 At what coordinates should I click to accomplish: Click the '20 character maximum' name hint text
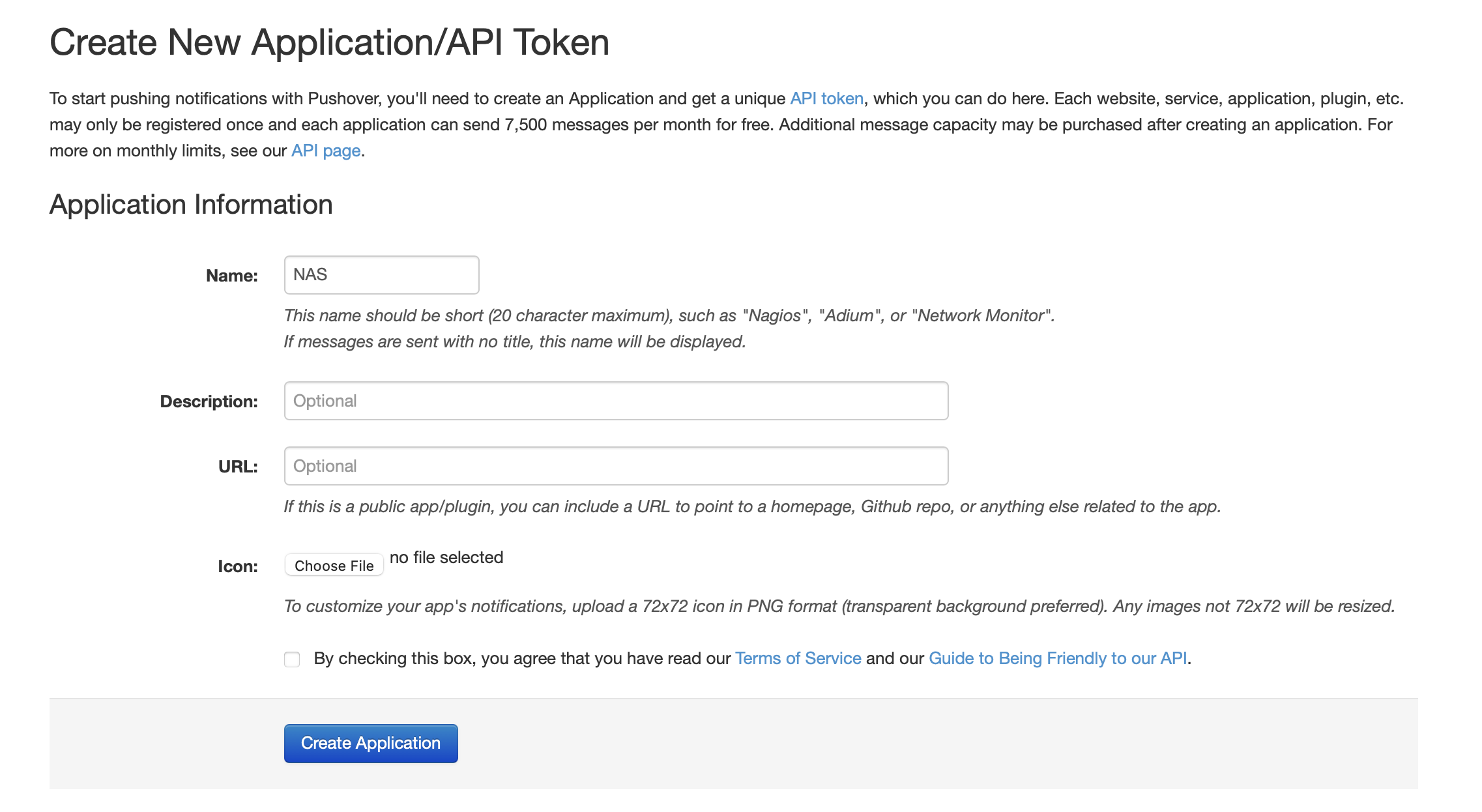tap(669, 315)
